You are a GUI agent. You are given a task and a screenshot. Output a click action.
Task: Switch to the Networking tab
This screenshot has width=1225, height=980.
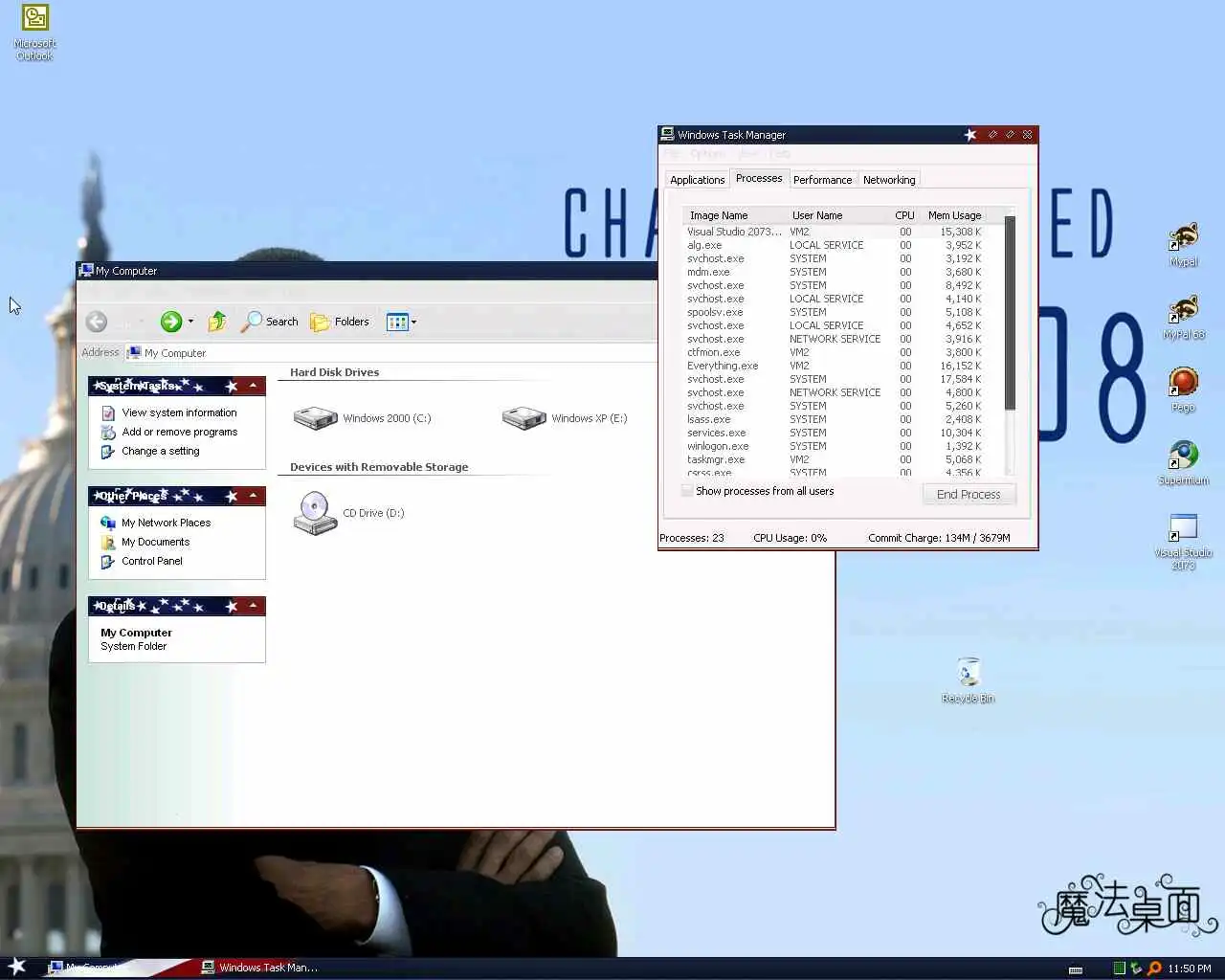coord(889,180)
